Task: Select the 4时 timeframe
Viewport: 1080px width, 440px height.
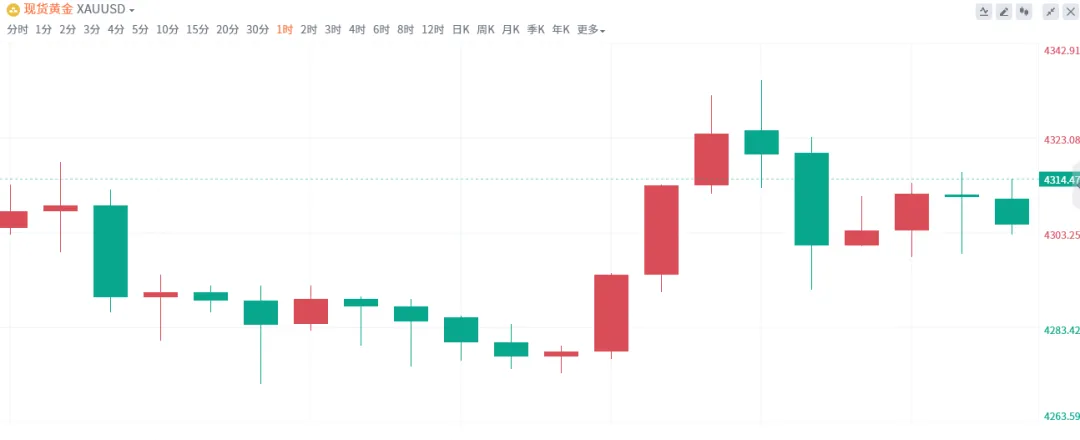Action: (x=357, y=30)
